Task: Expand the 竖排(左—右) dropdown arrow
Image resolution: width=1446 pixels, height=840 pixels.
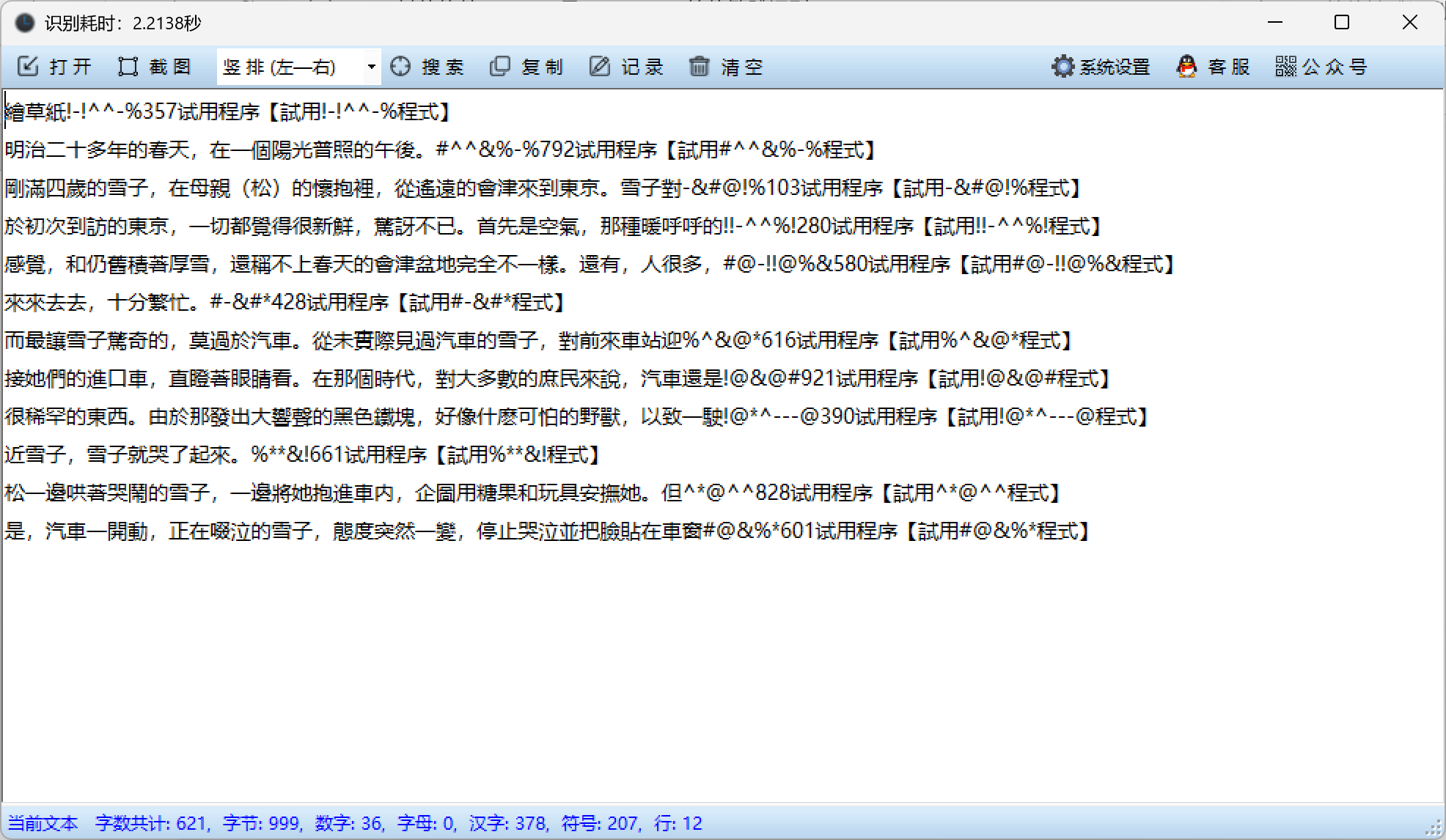Action: coord(372,67)
